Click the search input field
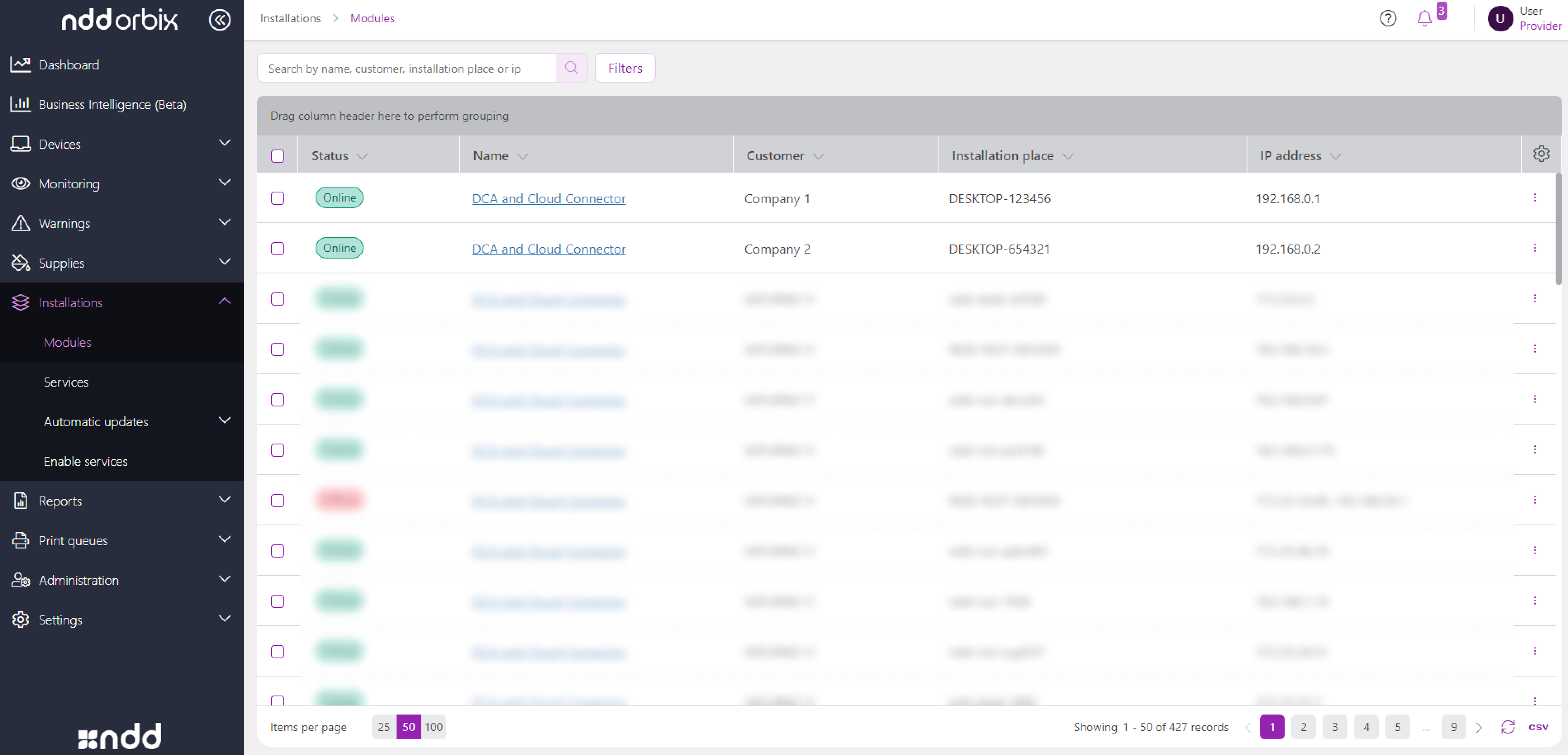Screen dimensions: 1568x755 (x=406, y=68)
